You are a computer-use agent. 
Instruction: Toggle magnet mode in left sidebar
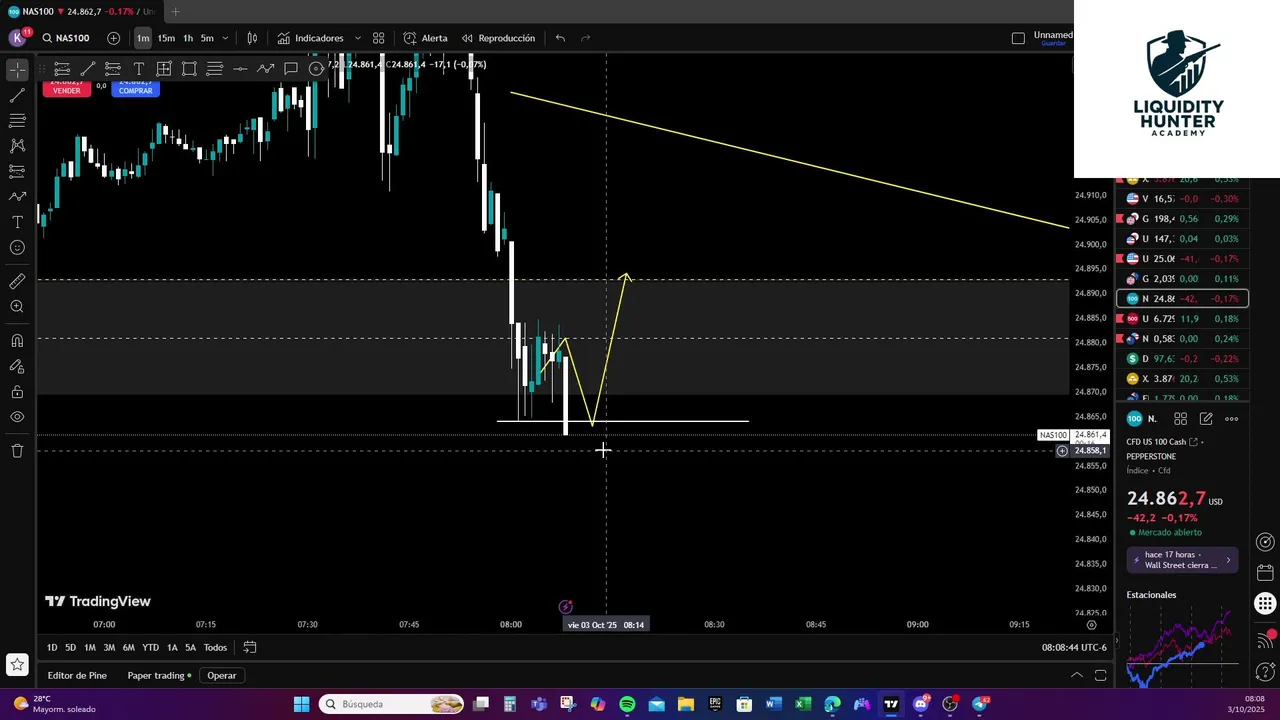tap(17, 341)
